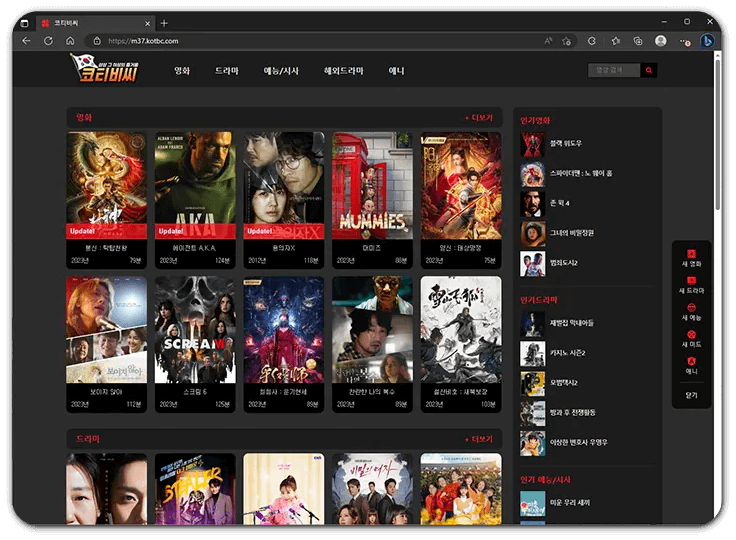Open the browser profile avatar
This screenshot has height=540, width=736.
[x=660, y=41]
